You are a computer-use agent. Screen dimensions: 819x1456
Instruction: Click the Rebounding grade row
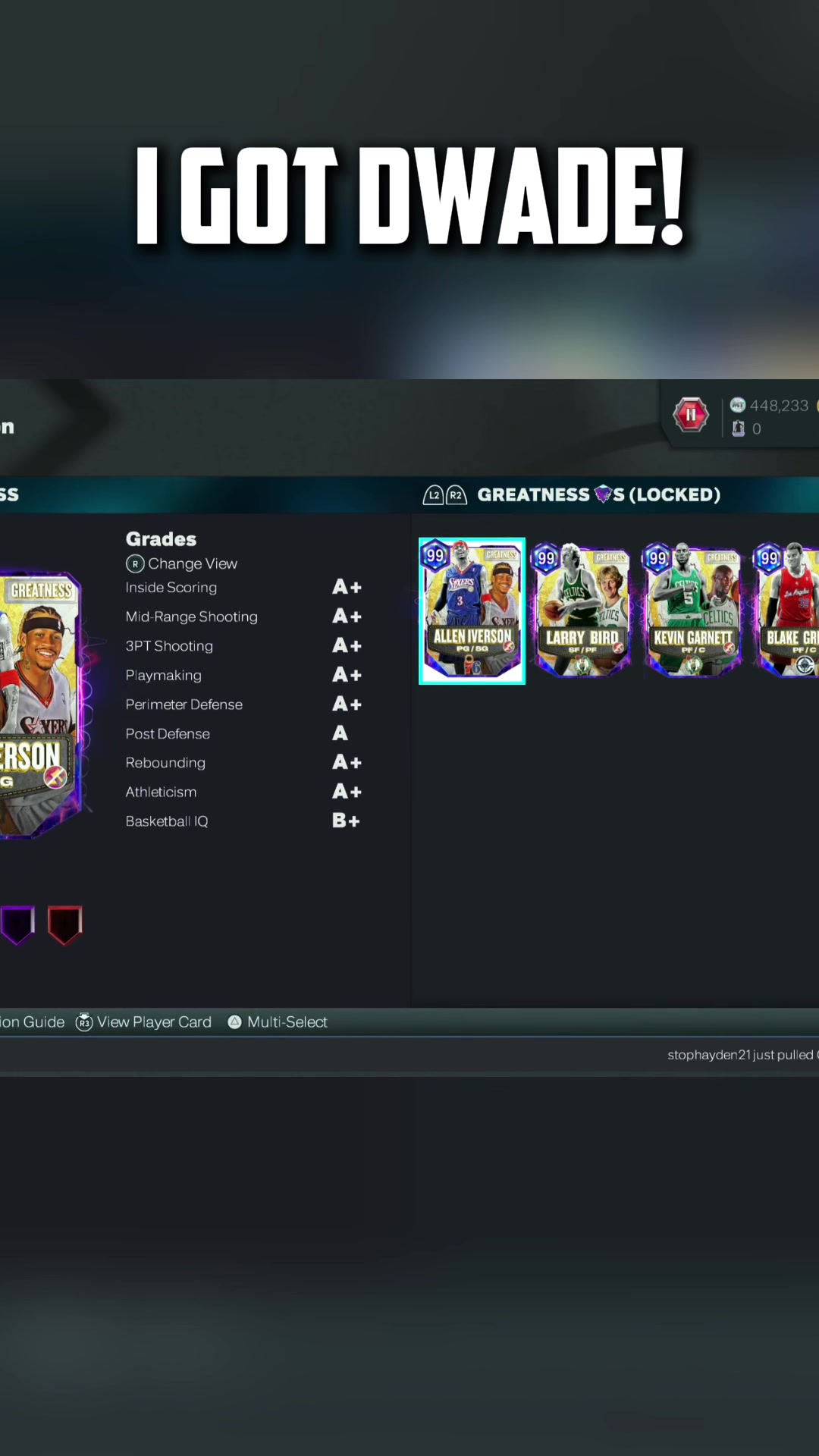243,762
